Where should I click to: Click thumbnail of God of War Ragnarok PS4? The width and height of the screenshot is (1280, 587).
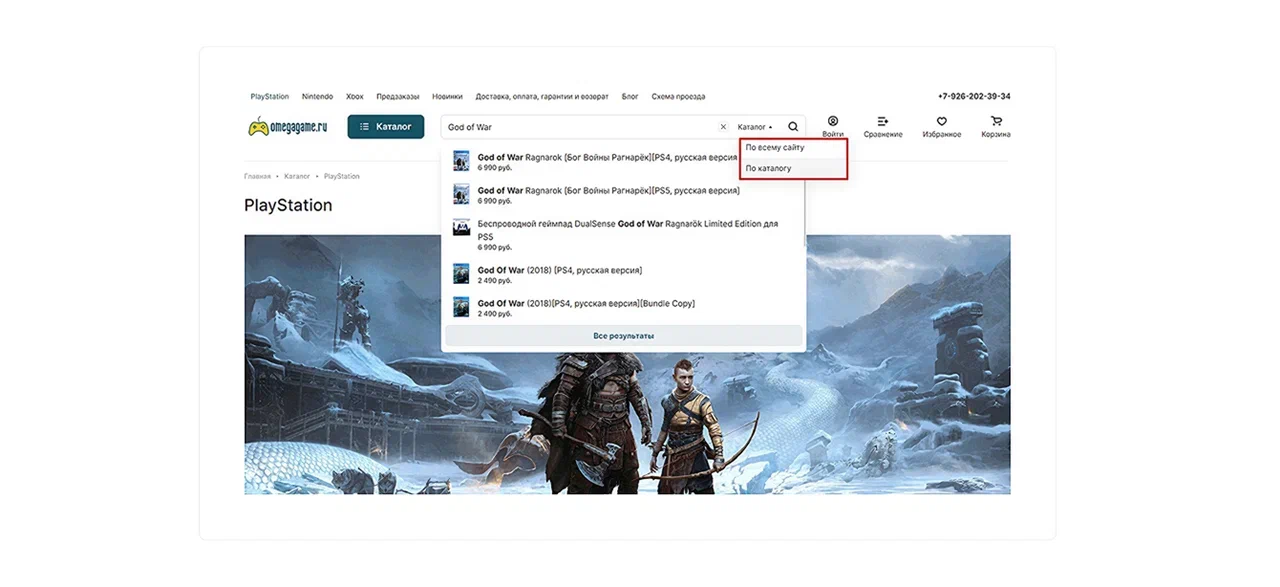click(461, 161)
